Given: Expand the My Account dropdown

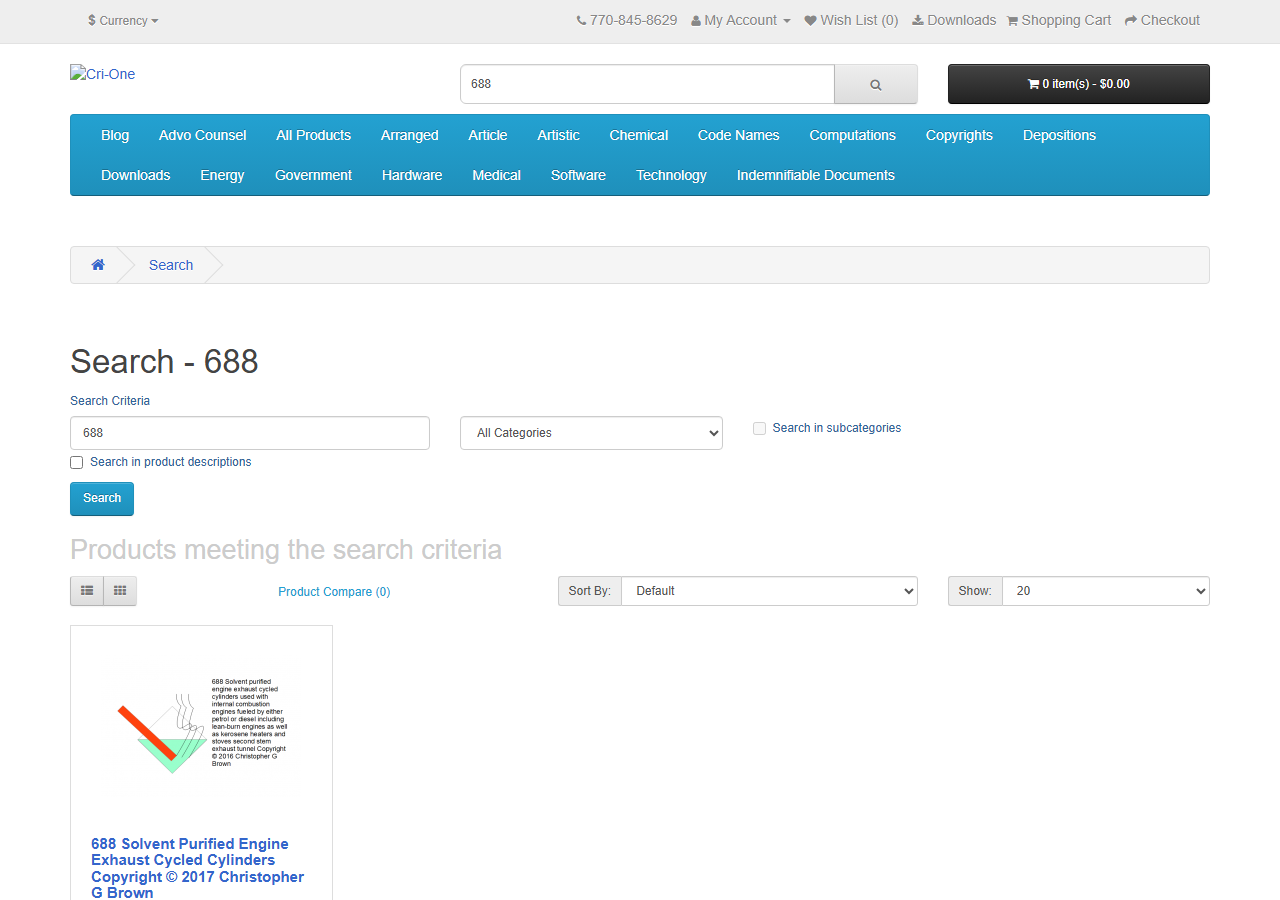Looking at the screenshot, I should [741, 20].
